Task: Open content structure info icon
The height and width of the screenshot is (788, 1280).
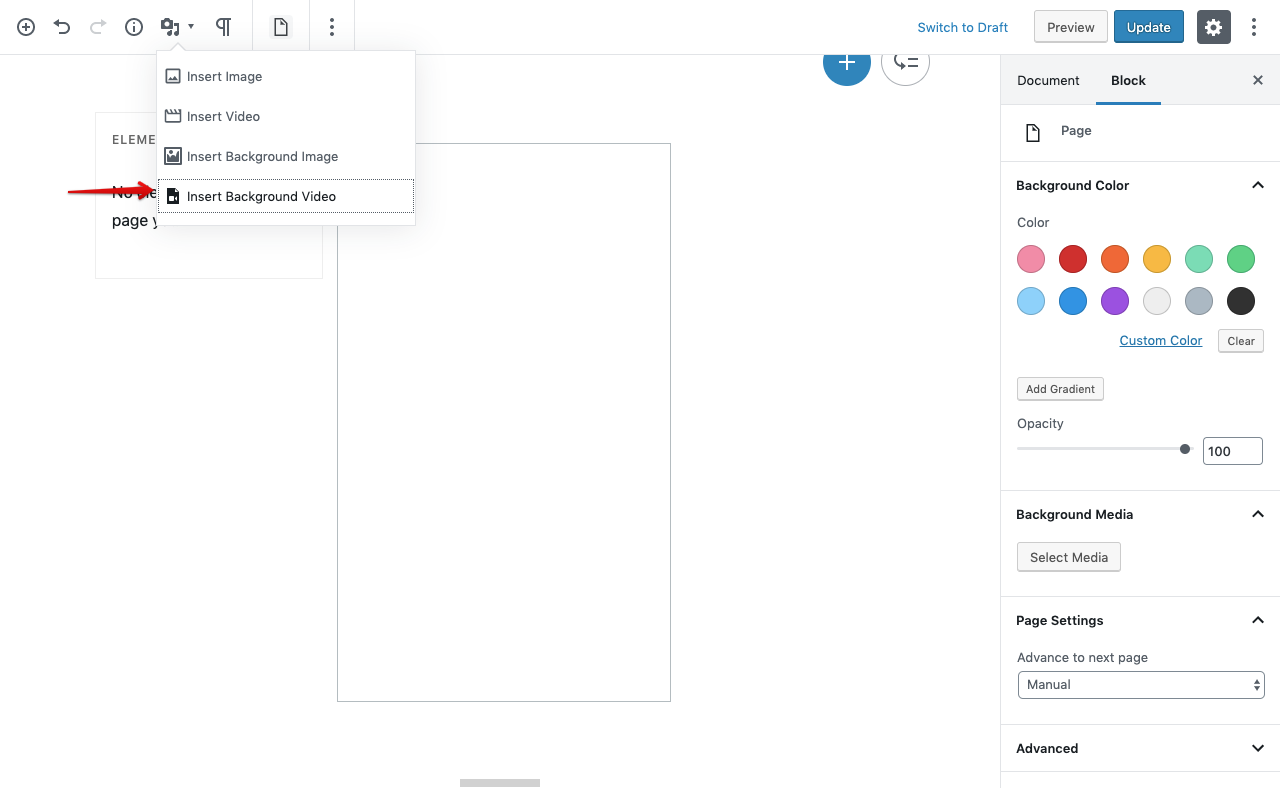Action: pos(134,27)
